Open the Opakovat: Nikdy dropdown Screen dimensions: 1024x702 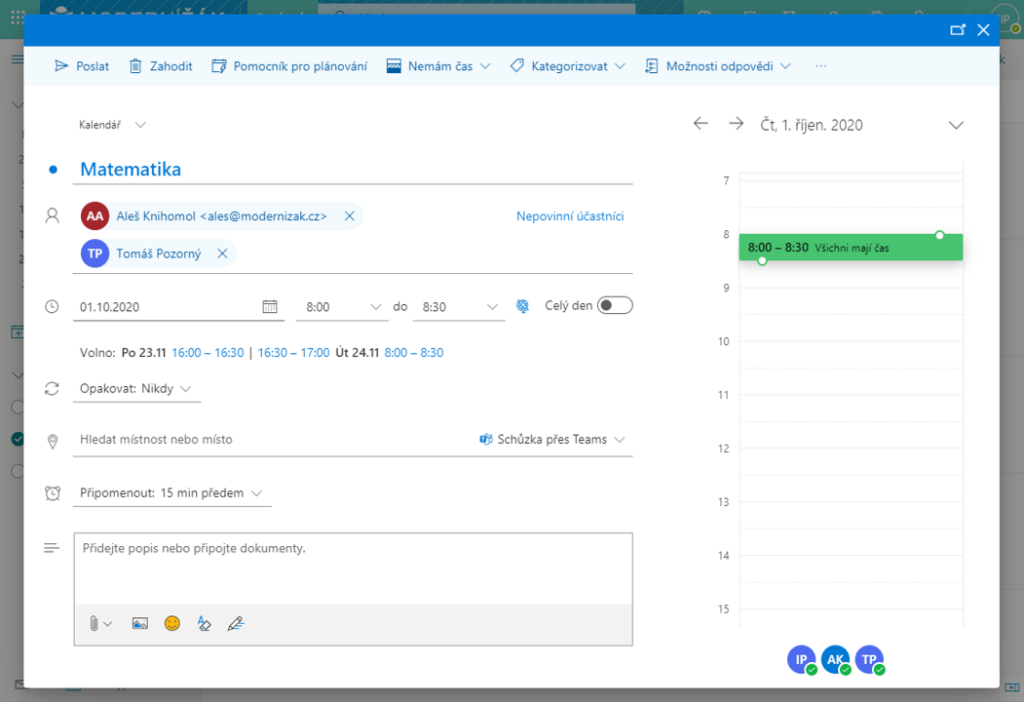pyautogui.click(x=137, y=388)
